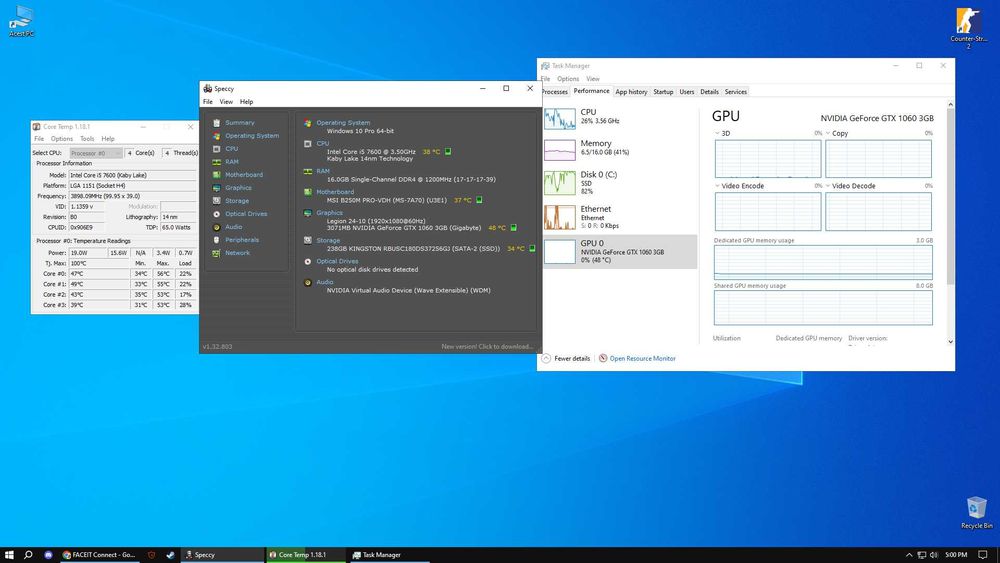1000x563 pixels.
Task: Select Disk 0 (C:) in performance list
Action: (619, 182)
